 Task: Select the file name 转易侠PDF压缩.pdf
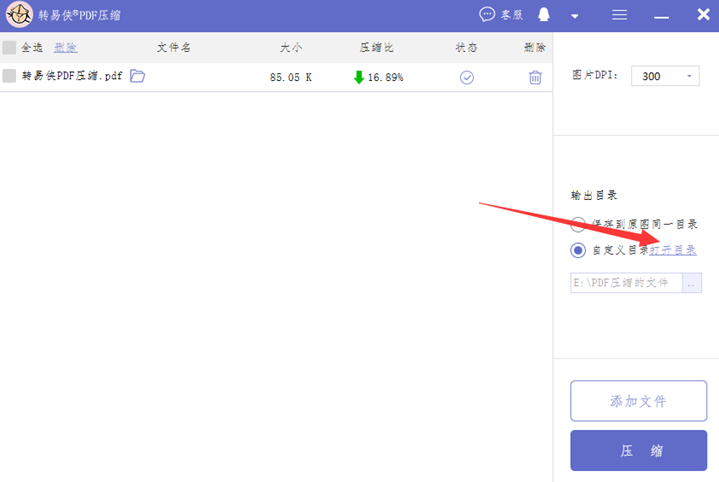tap(72, 76)
